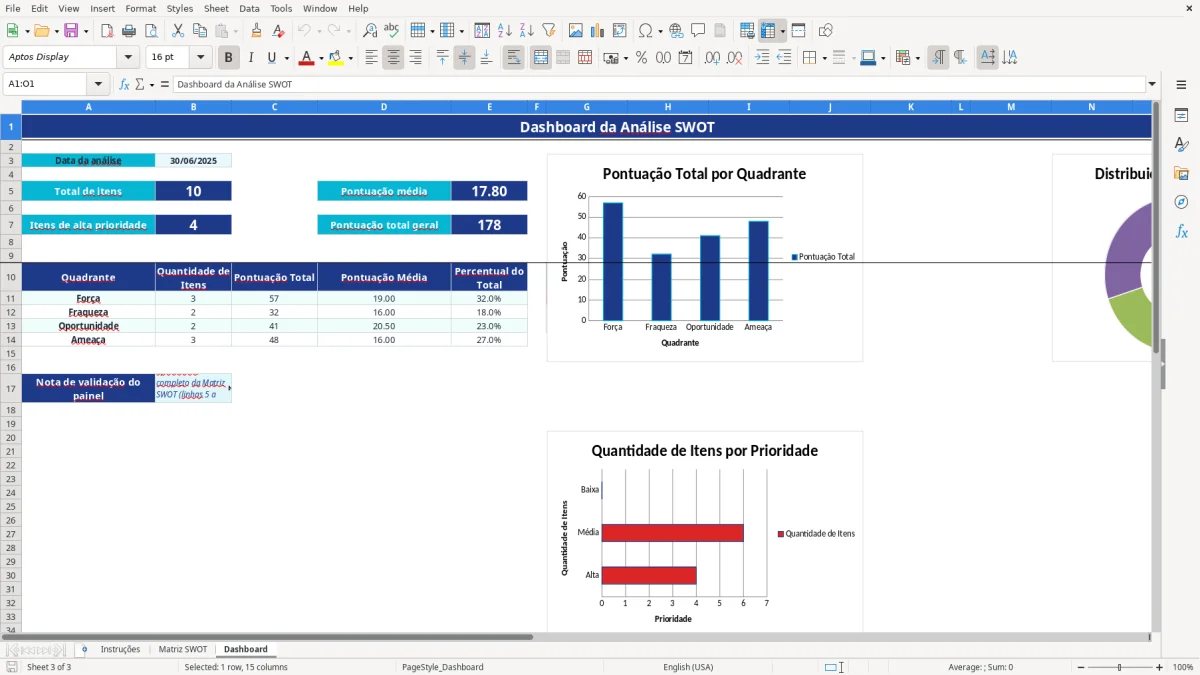The height and width of the screenshot is (675, 1200).
Task: Open the Data menu
Action: [249, 8]
